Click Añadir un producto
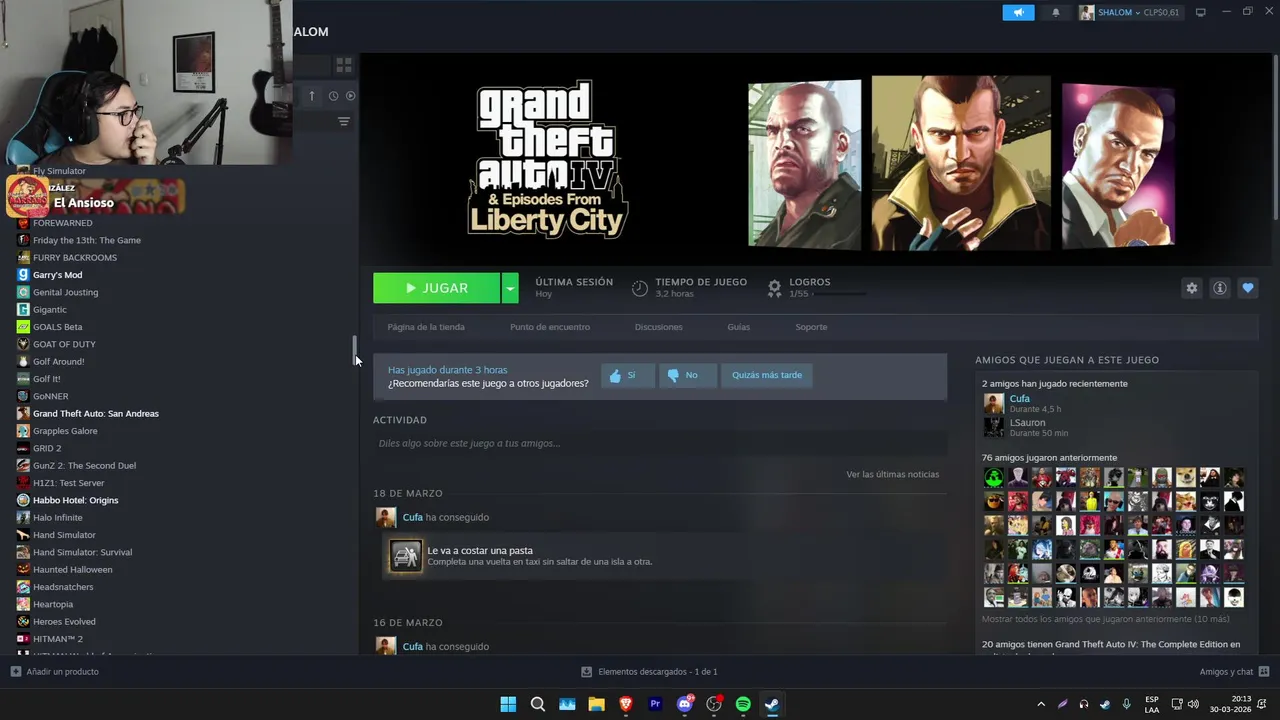This screenshot has height=720, width=1280. 55,672
